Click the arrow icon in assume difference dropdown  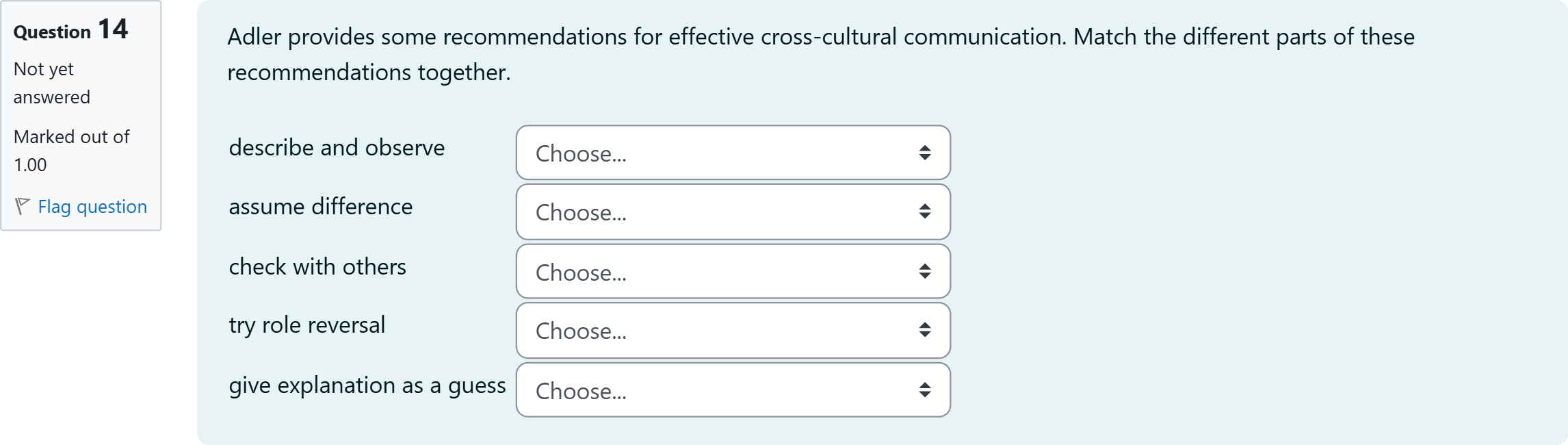pos(925,212)
